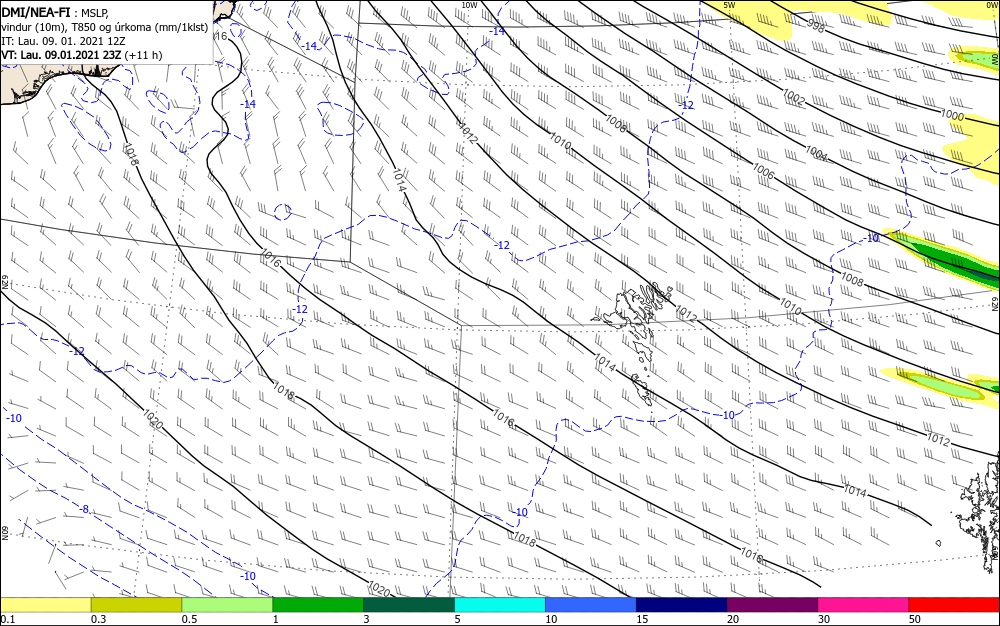Image resolution: width=1000 pixels, height=626 pixels.
Task: Select the purple 20–30 legend color band
Action: (772, 605)
